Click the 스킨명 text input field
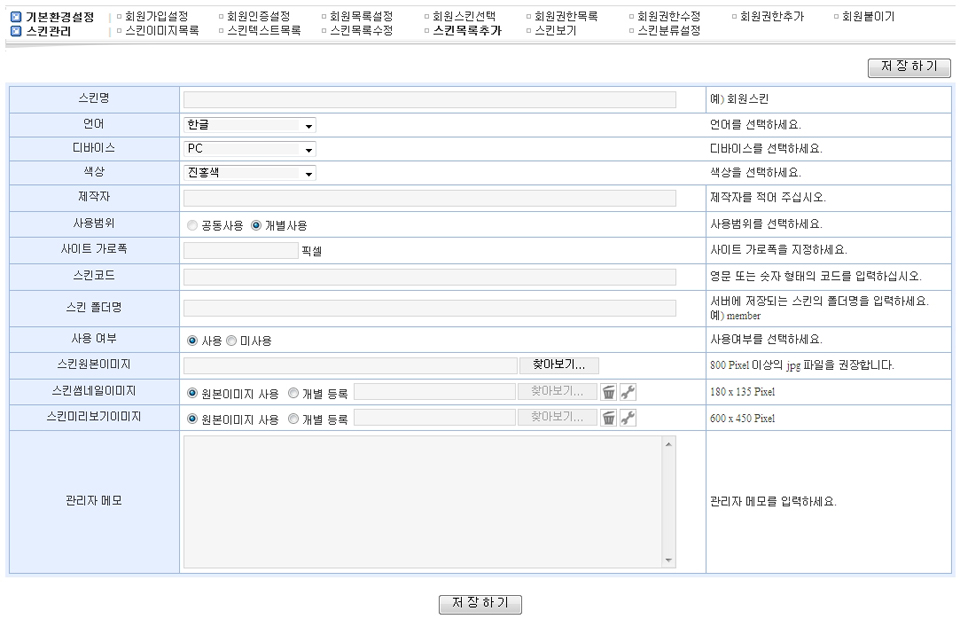 pos(430,100)
